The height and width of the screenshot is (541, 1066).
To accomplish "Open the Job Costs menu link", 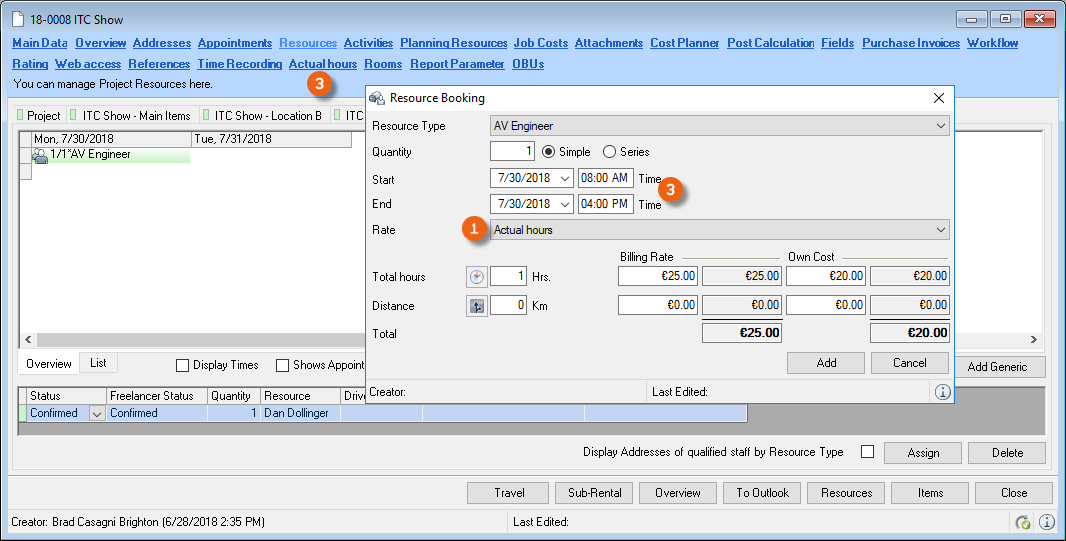I will pyautogui.click(x=540, y=43).
